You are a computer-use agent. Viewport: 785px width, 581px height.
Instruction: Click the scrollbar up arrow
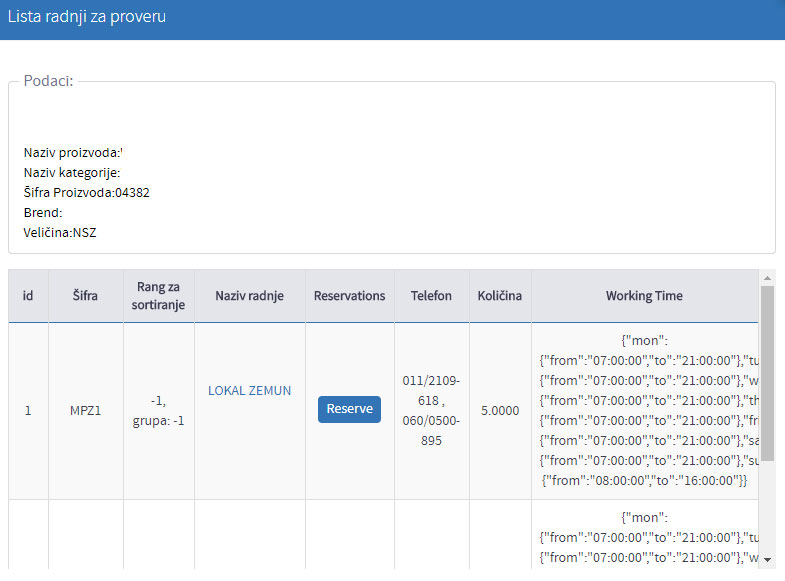767,278
